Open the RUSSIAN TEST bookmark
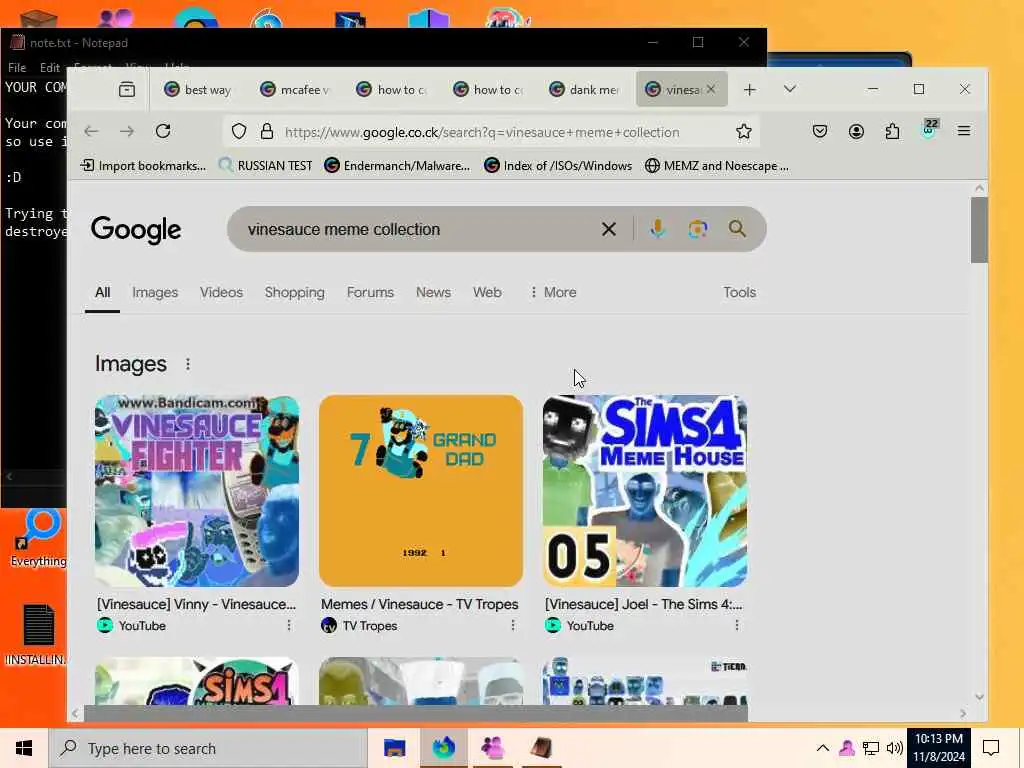1024x768 pixels. pos(266,166)
